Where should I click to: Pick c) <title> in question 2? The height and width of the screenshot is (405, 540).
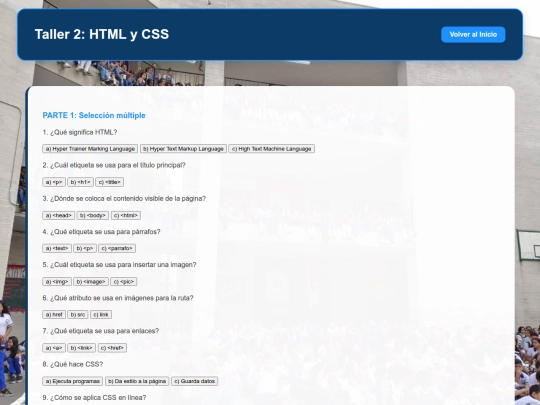click(110, 182)
